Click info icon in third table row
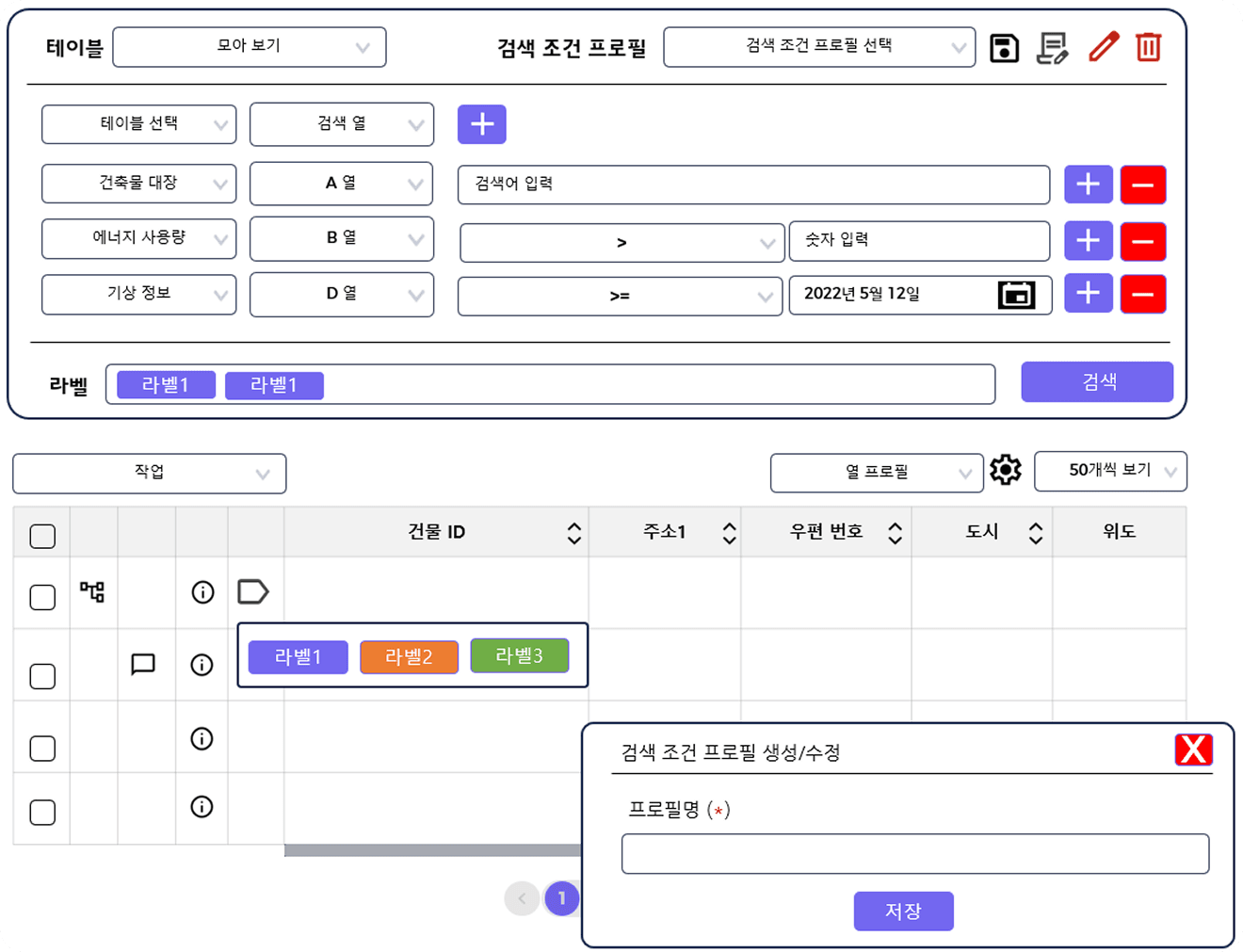 click(x=202, y=738)
